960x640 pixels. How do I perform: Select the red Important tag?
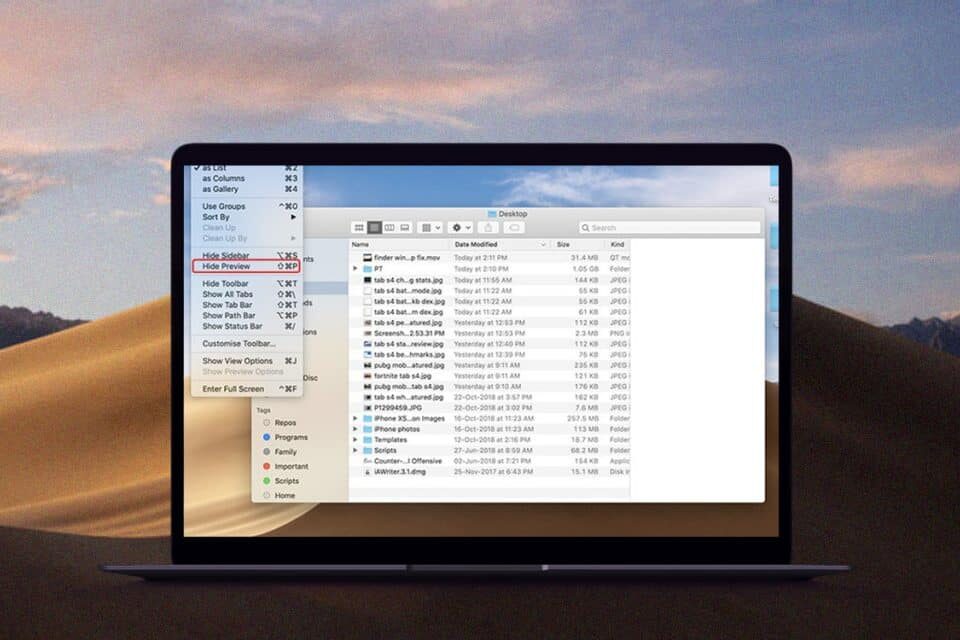291,466
